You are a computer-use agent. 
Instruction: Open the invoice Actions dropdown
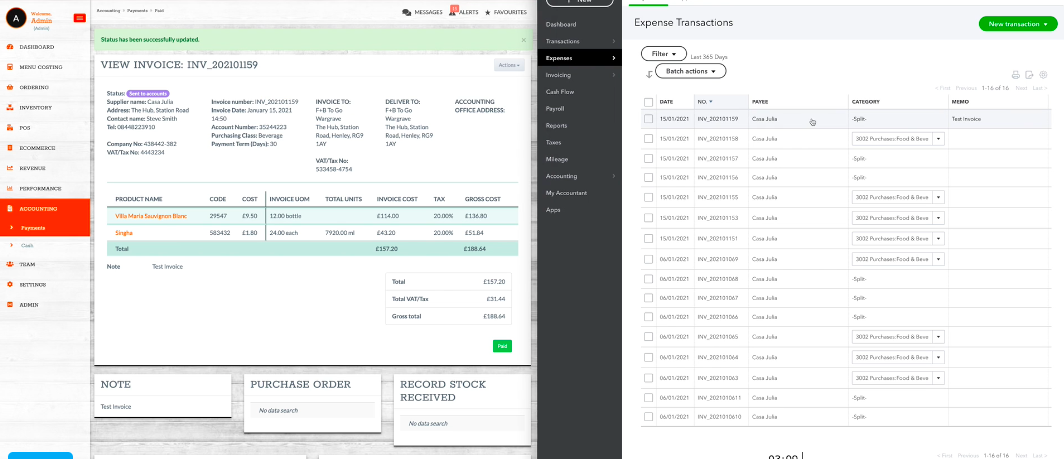(509, 65)
